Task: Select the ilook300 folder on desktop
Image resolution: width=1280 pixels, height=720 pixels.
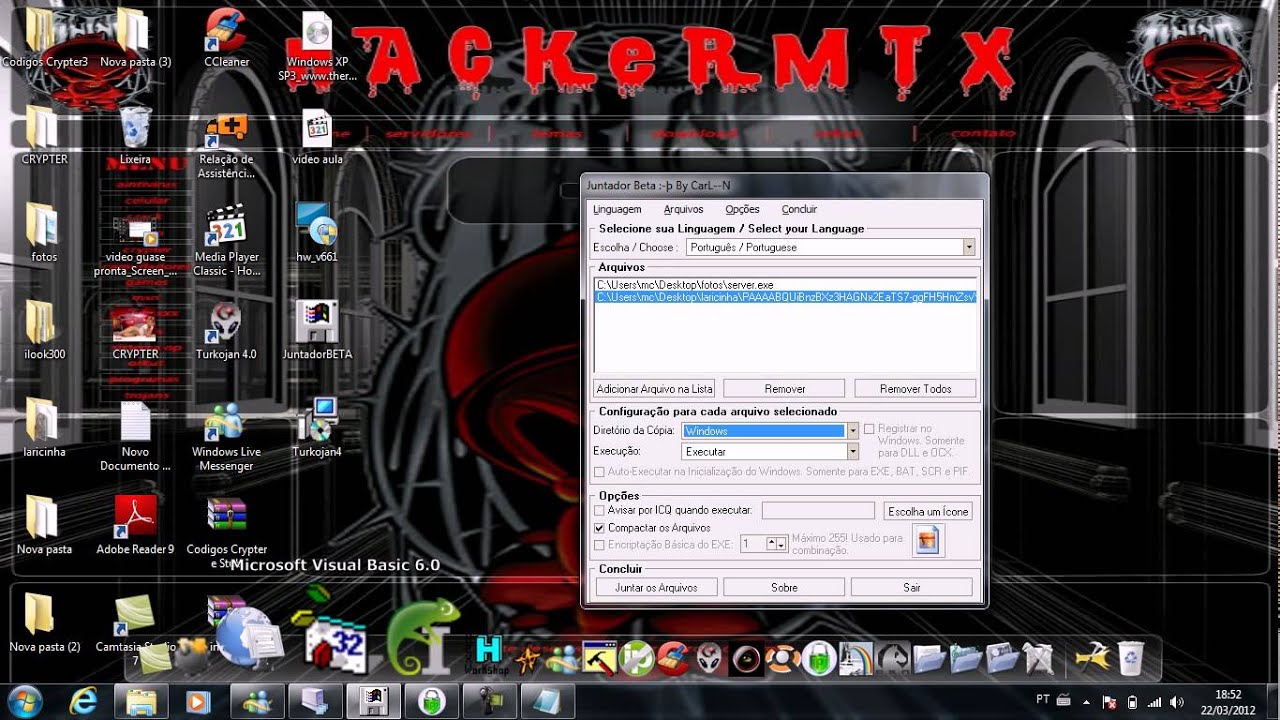Action: point(44,330)
